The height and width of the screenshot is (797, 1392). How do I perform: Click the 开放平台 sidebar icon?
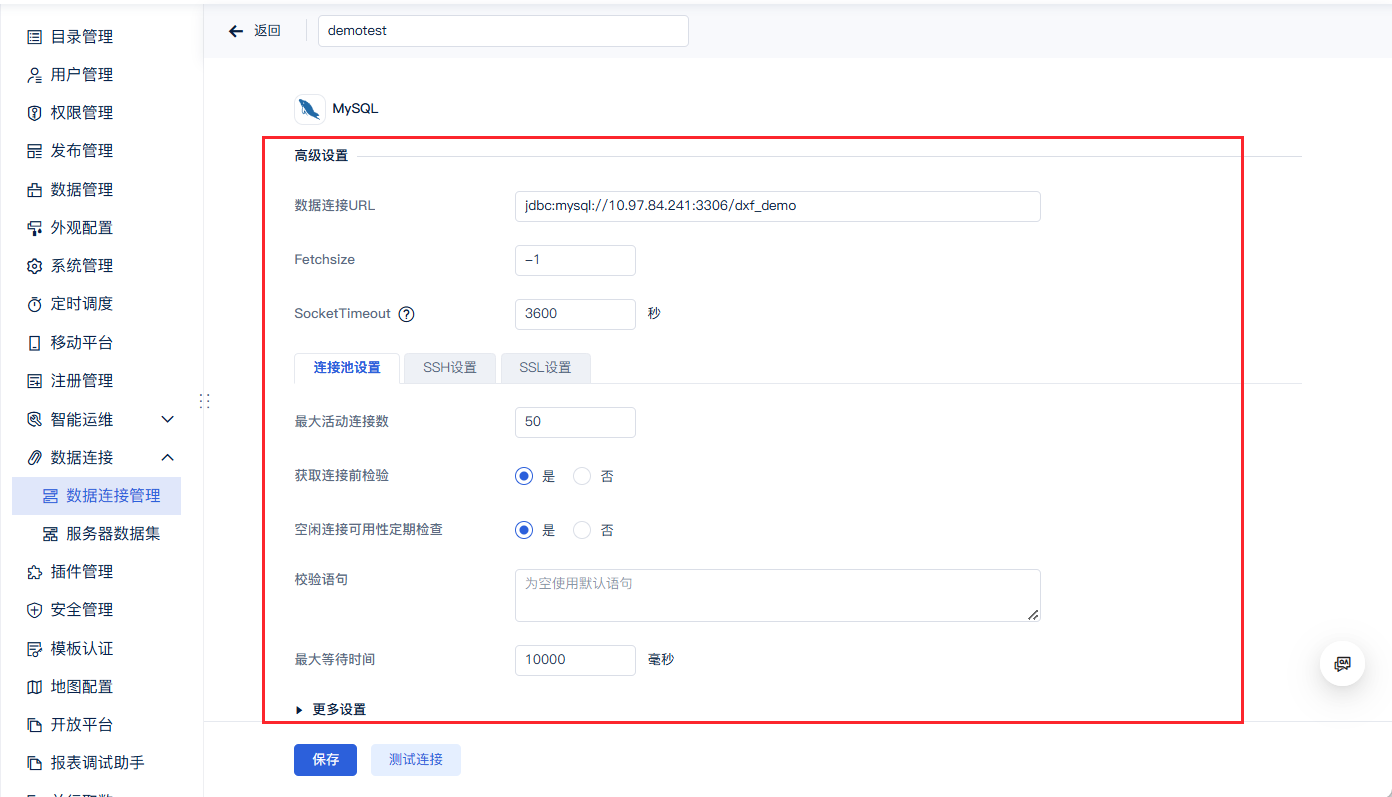pyautogui.click(x=34, y=725)
